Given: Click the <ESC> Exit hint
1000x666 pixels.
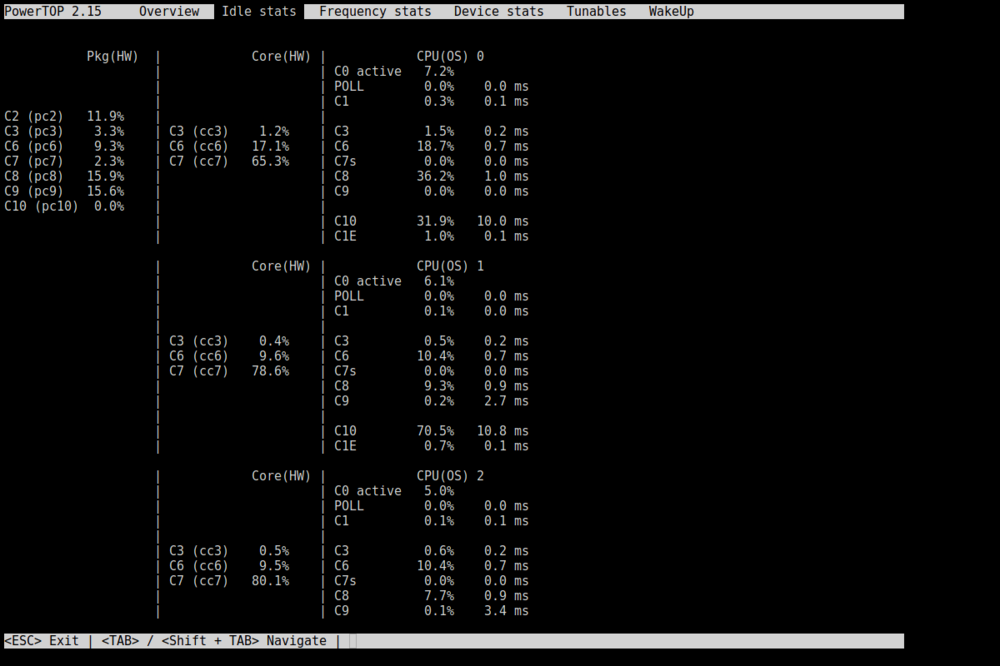Looking at the screenshot, I should pos(41,640).
